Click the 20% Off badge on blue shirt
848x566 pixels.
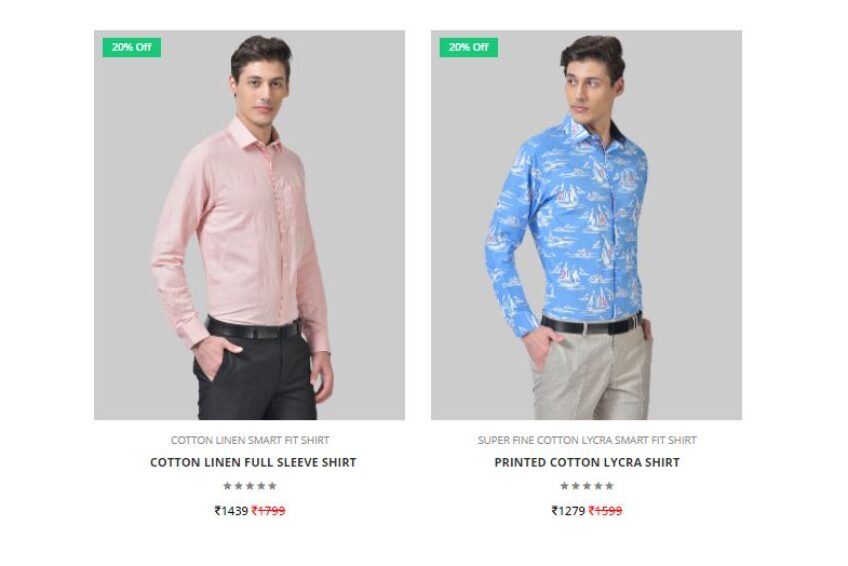pyautogui.click(x=468, y=47)
